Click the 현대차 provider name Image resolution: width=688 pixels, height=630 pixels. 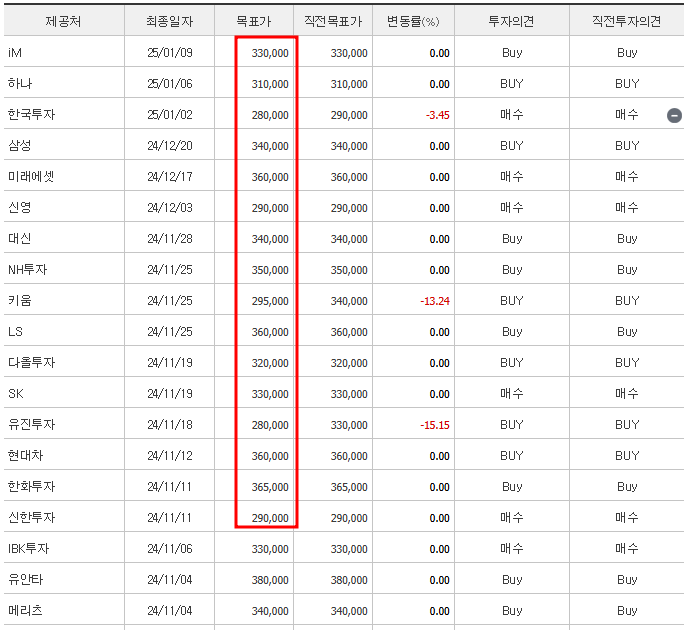pos(25,455)
